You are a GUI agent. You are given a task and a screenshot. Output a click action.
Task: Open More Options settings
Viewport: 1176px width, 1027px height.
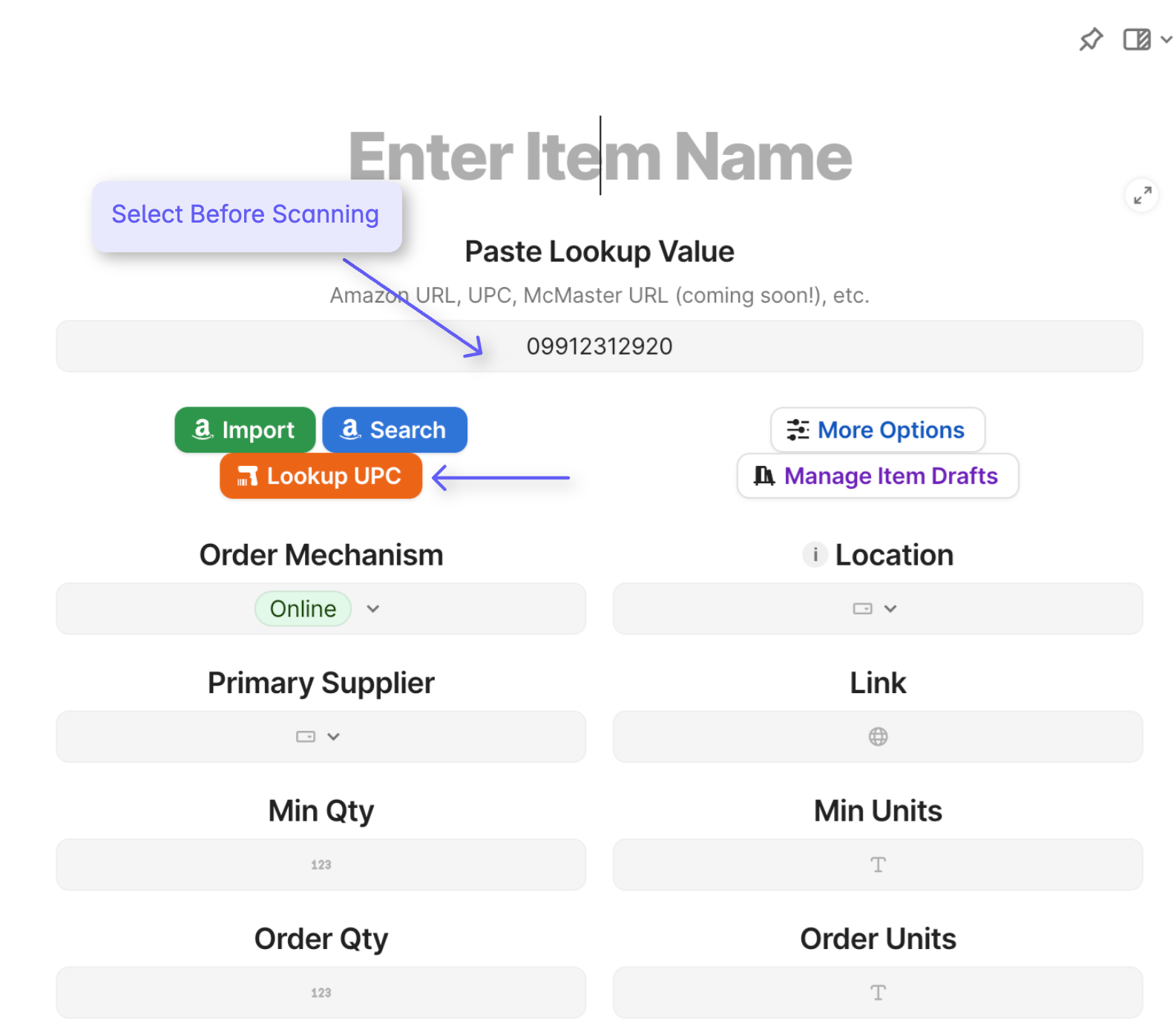877,430
